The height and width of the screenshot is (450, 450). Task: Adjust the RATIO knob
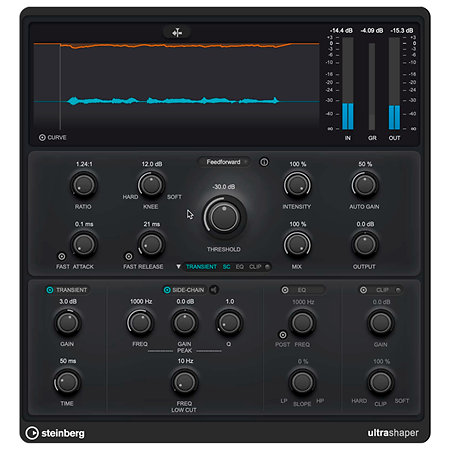click(84, 185)
